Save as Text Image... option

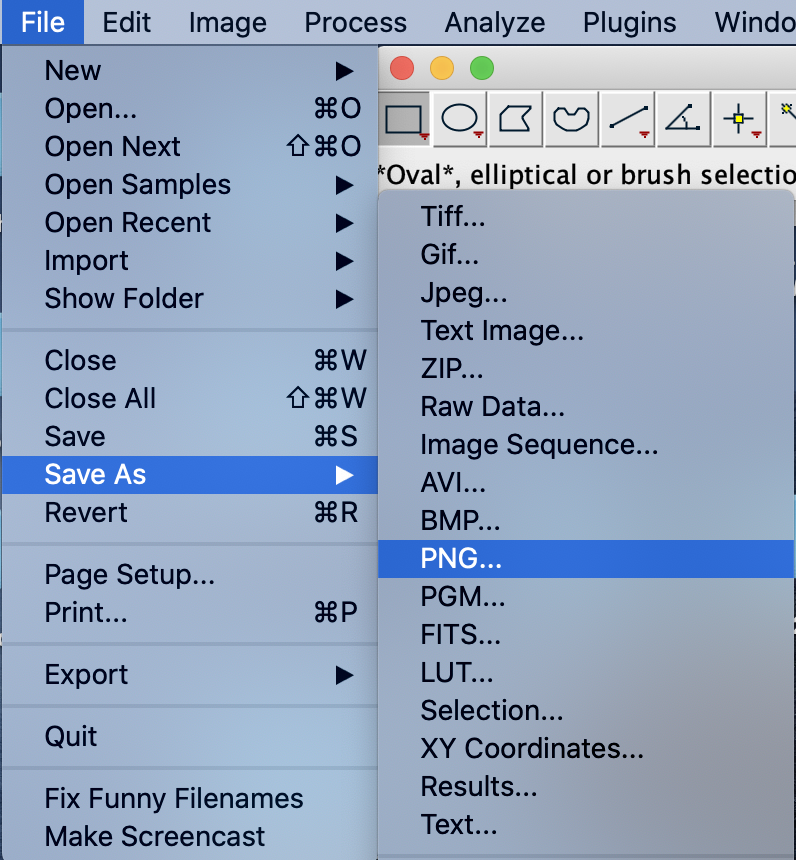coord(586,331)
